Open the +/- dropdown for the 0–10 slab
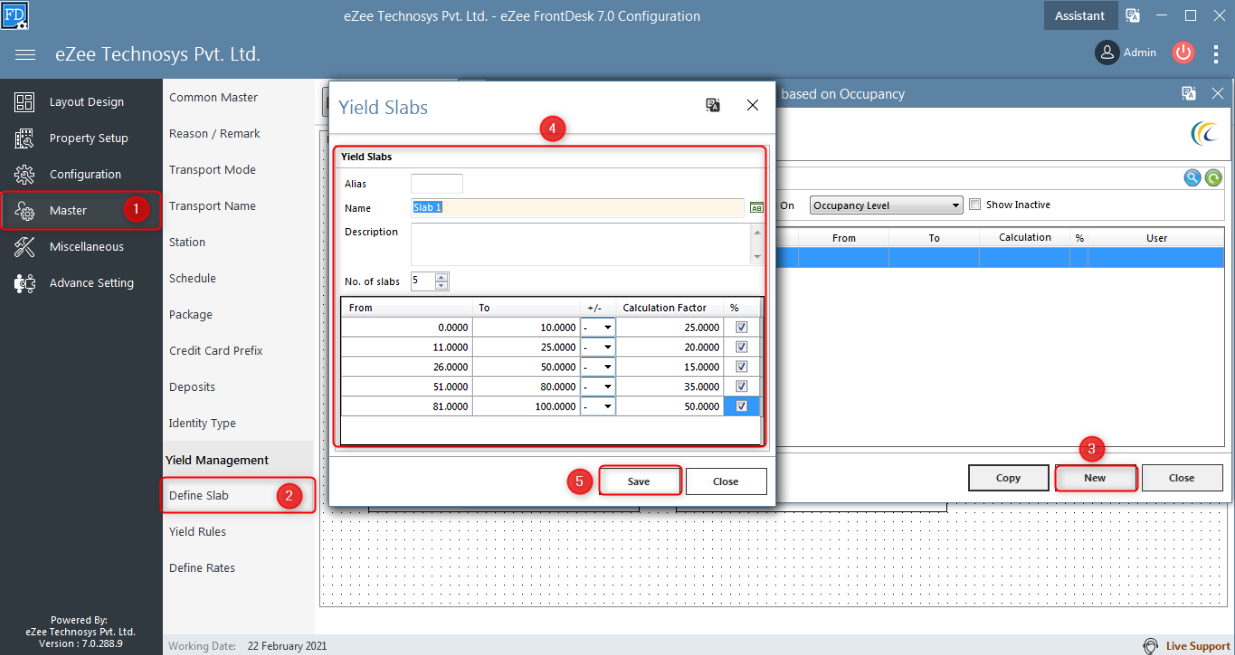The width and height of the screenshot is (1235, 655). coord(607,327)
